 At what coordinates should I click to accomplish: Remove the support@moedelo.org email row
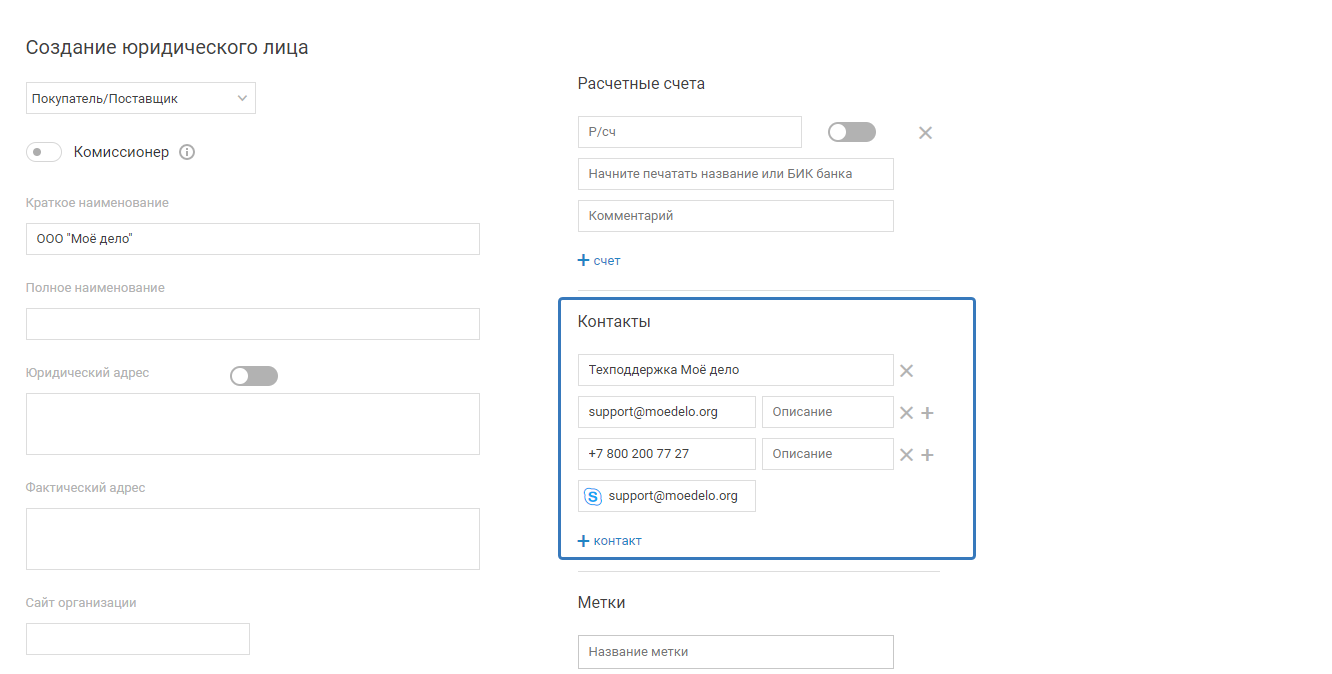coord(906,413)
